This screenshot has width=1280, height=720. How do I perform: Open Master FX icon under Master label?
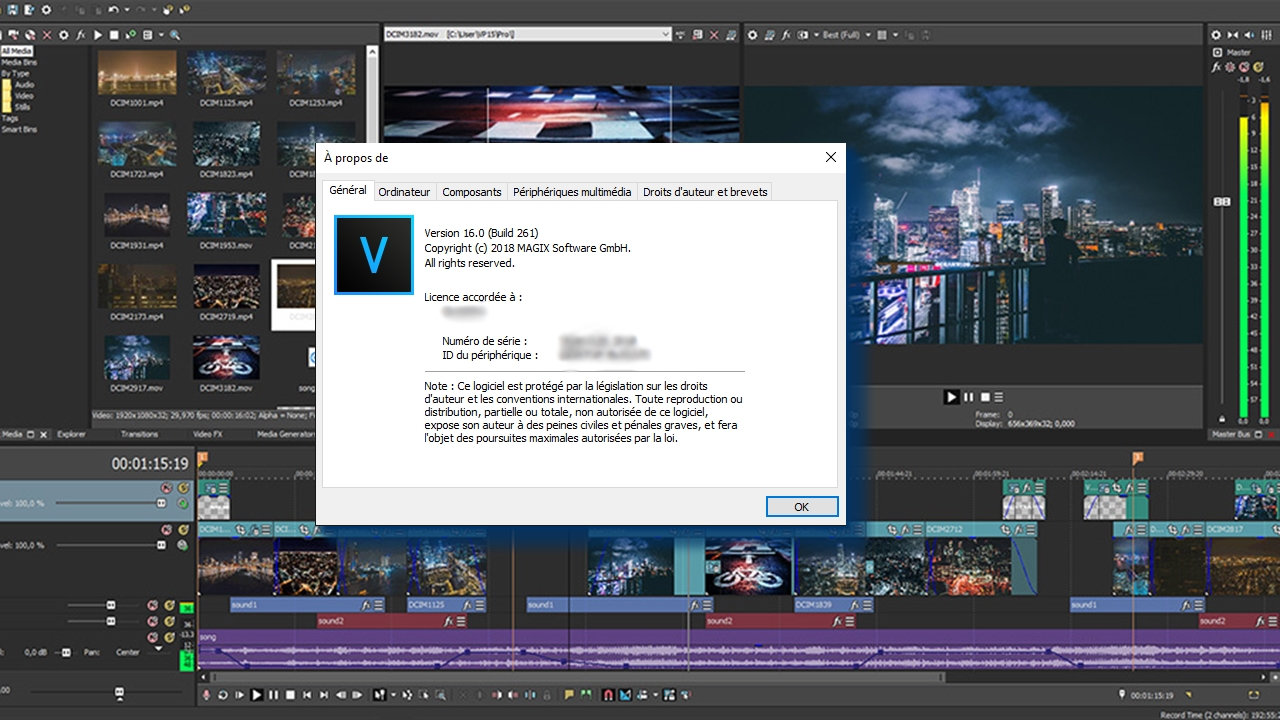tap(1216, 67)
